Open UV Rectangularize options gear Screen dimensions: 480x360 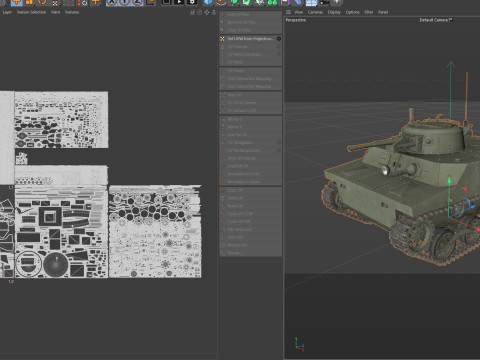[279, 150]
